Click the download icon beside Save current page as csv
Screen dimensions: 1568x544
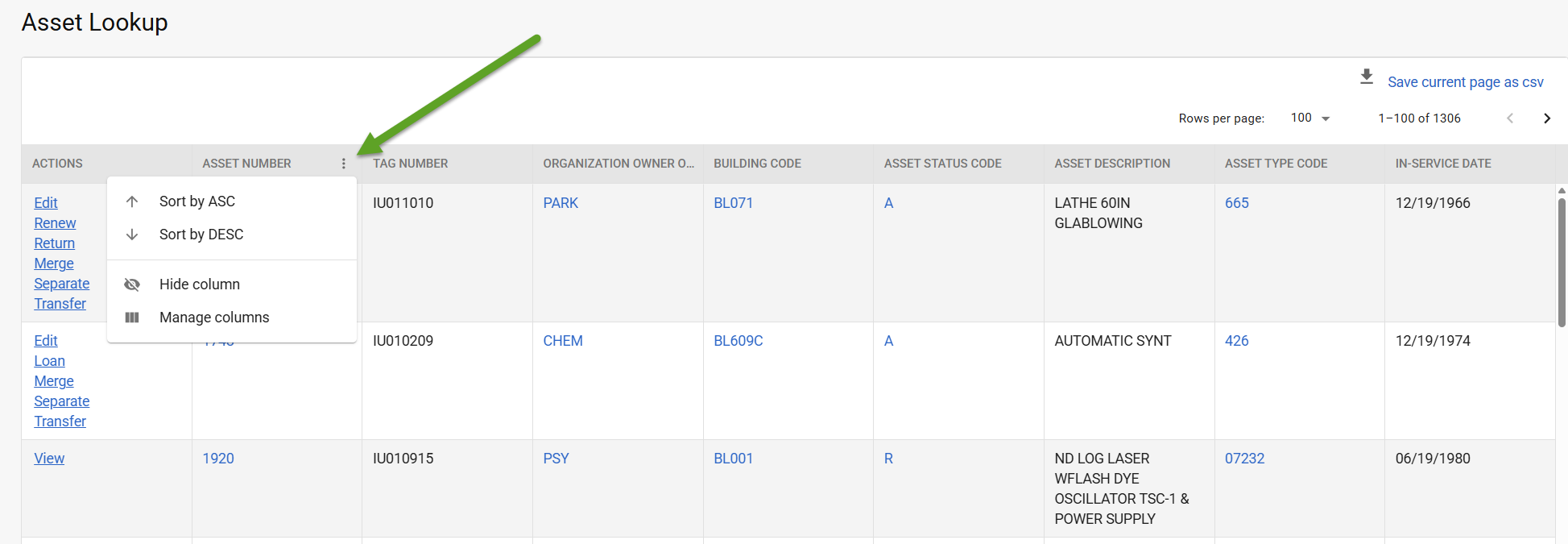1367,76
